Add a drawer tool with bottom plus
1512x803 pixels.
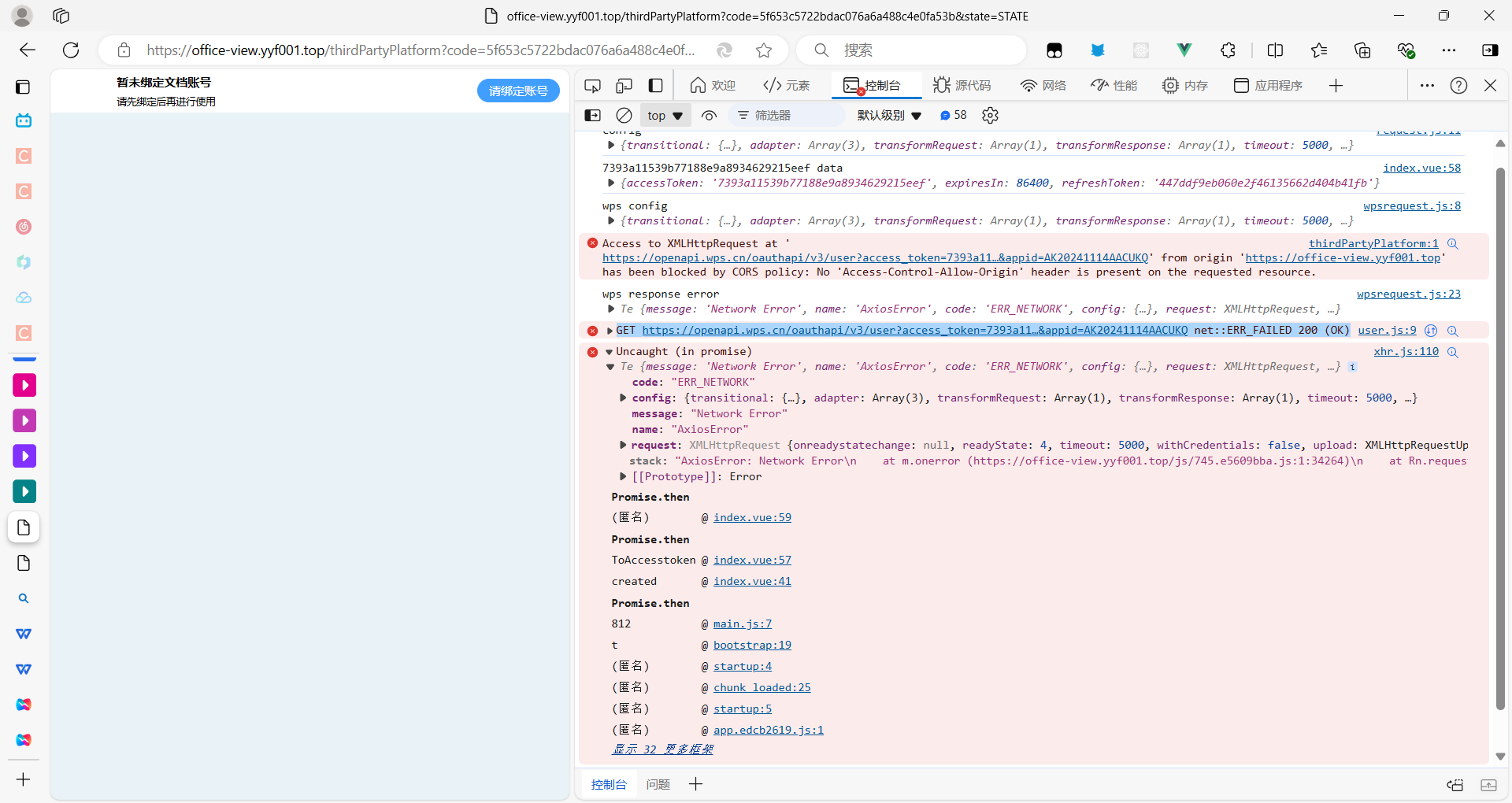[695, 784]
